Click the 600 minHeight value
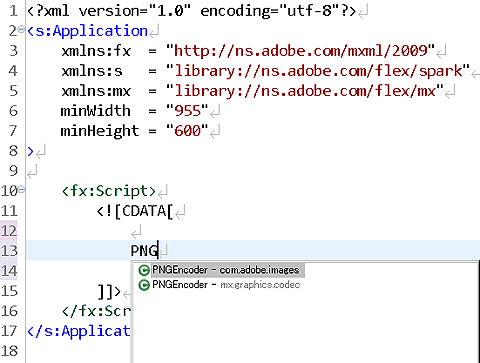Image resolution: width=480 pixels, height=363 pixels. (188, 131)
